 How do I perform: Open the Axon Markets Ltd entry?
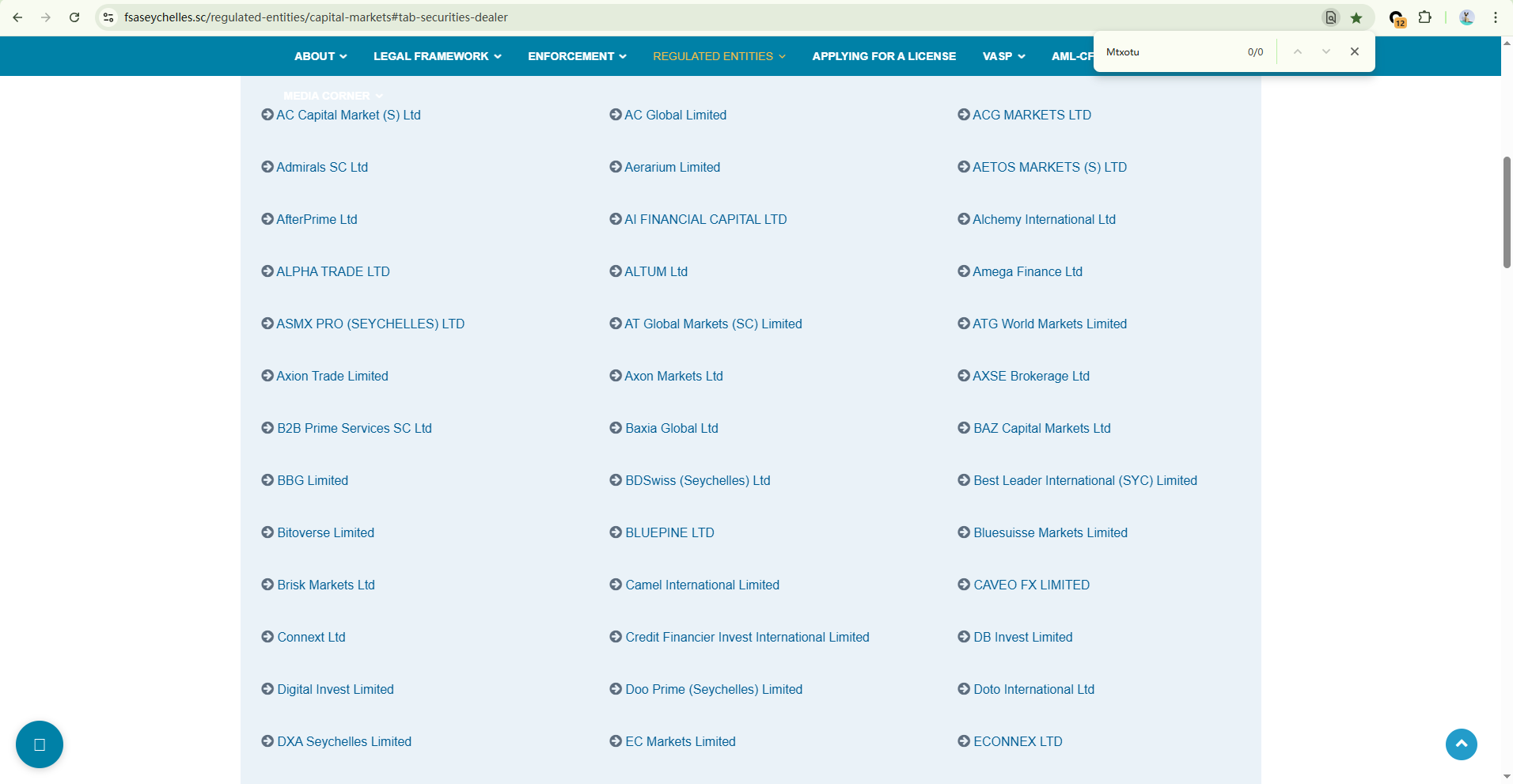(673, 376)
